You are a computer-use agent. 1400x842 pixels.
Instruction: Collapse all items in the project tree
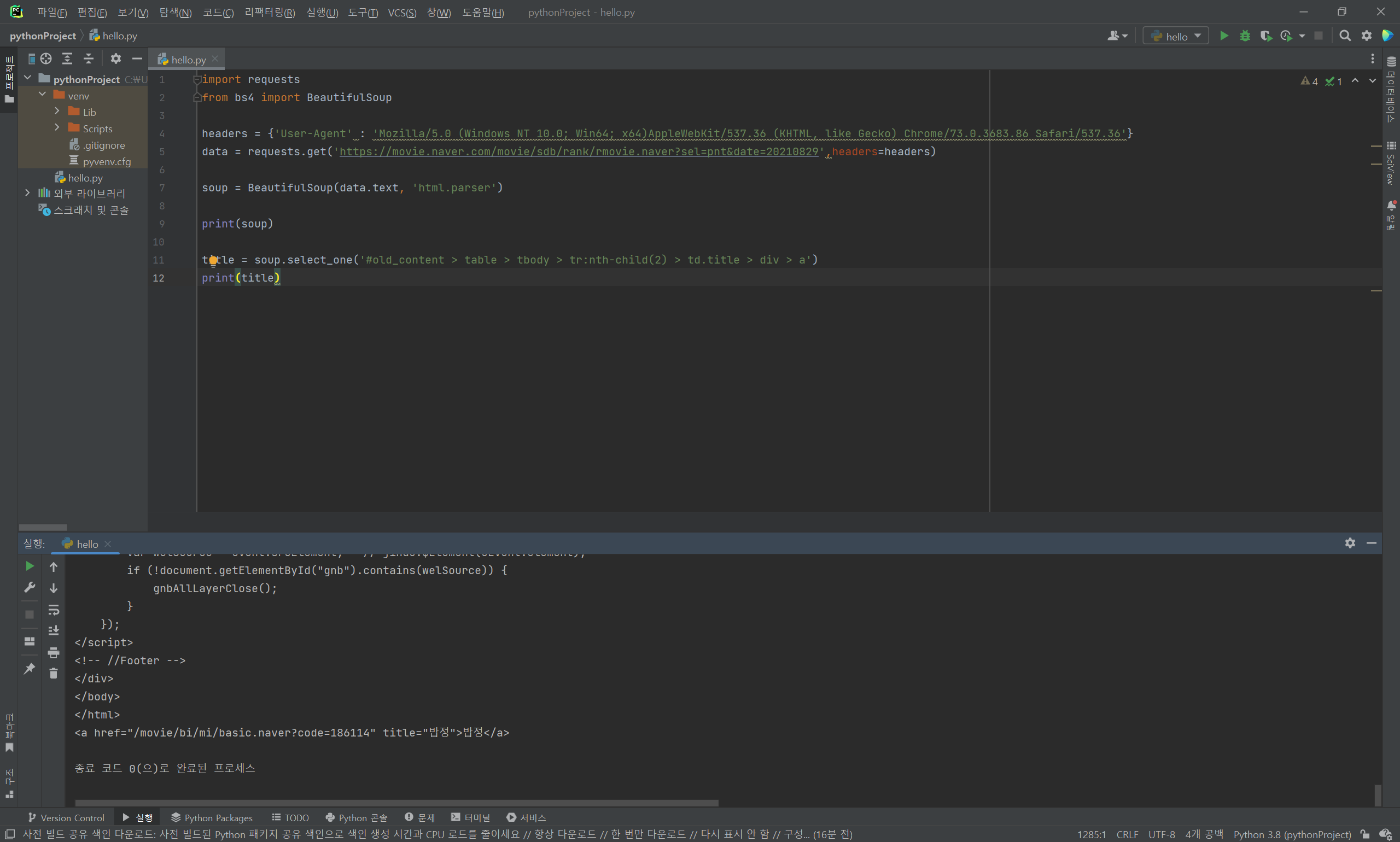pos(89,59)
